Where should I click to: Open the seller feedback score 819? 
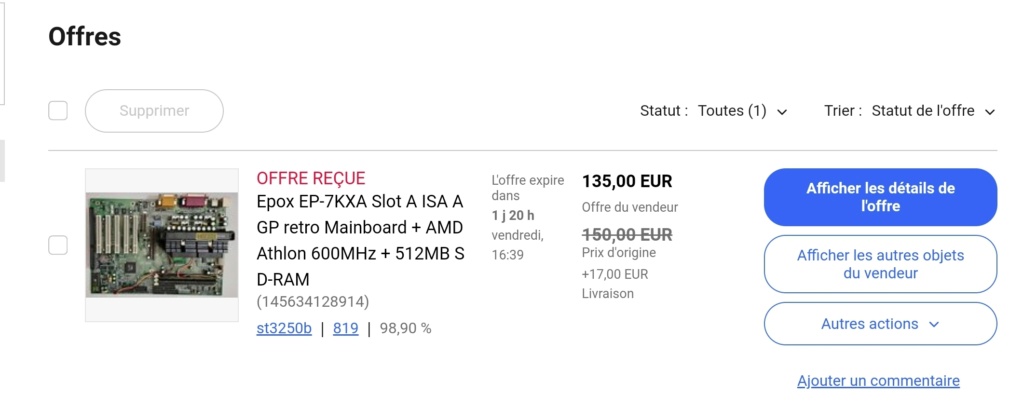tap(346, 328)
